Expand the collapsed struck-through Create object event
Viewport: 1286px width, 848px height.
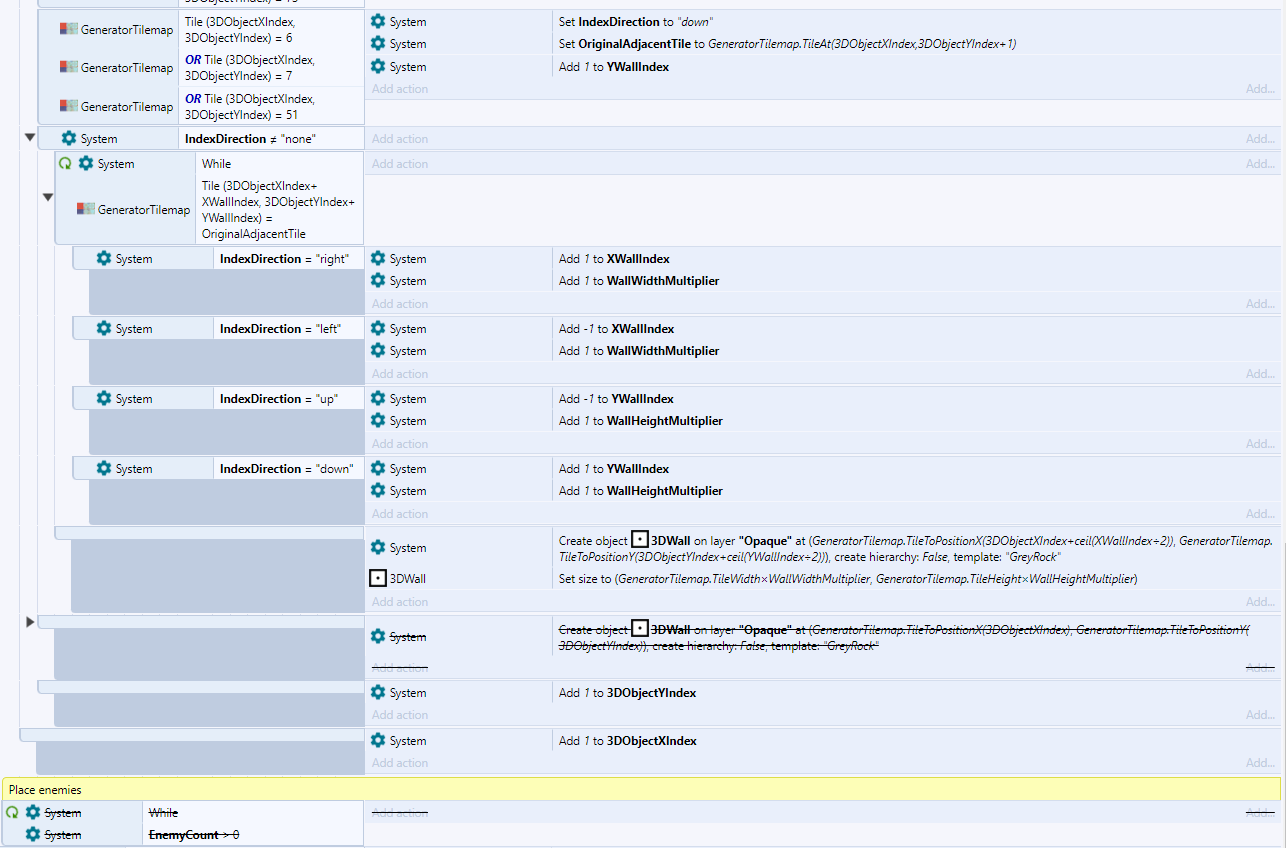pos(29,622)
